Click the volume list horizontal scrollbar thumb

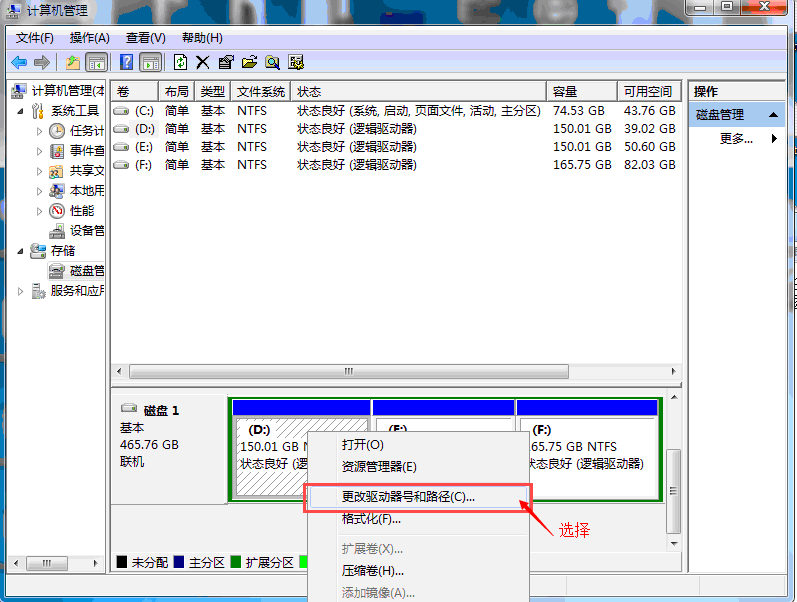point(349,371)
